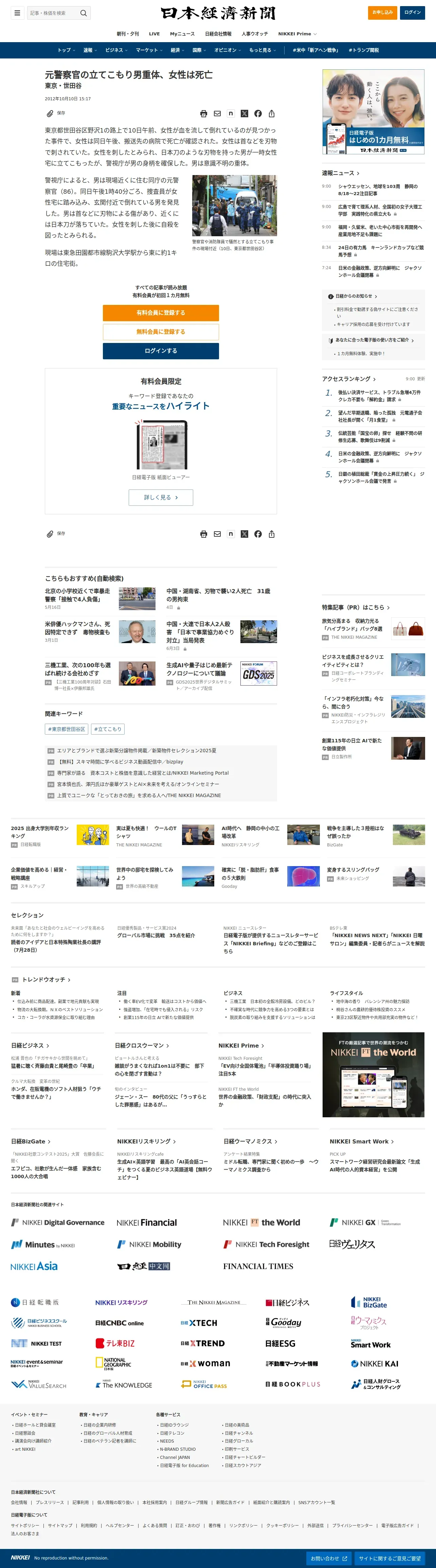436x1568 pixels.
Task: Open the アクセスランキング section link
Action: 349,379
